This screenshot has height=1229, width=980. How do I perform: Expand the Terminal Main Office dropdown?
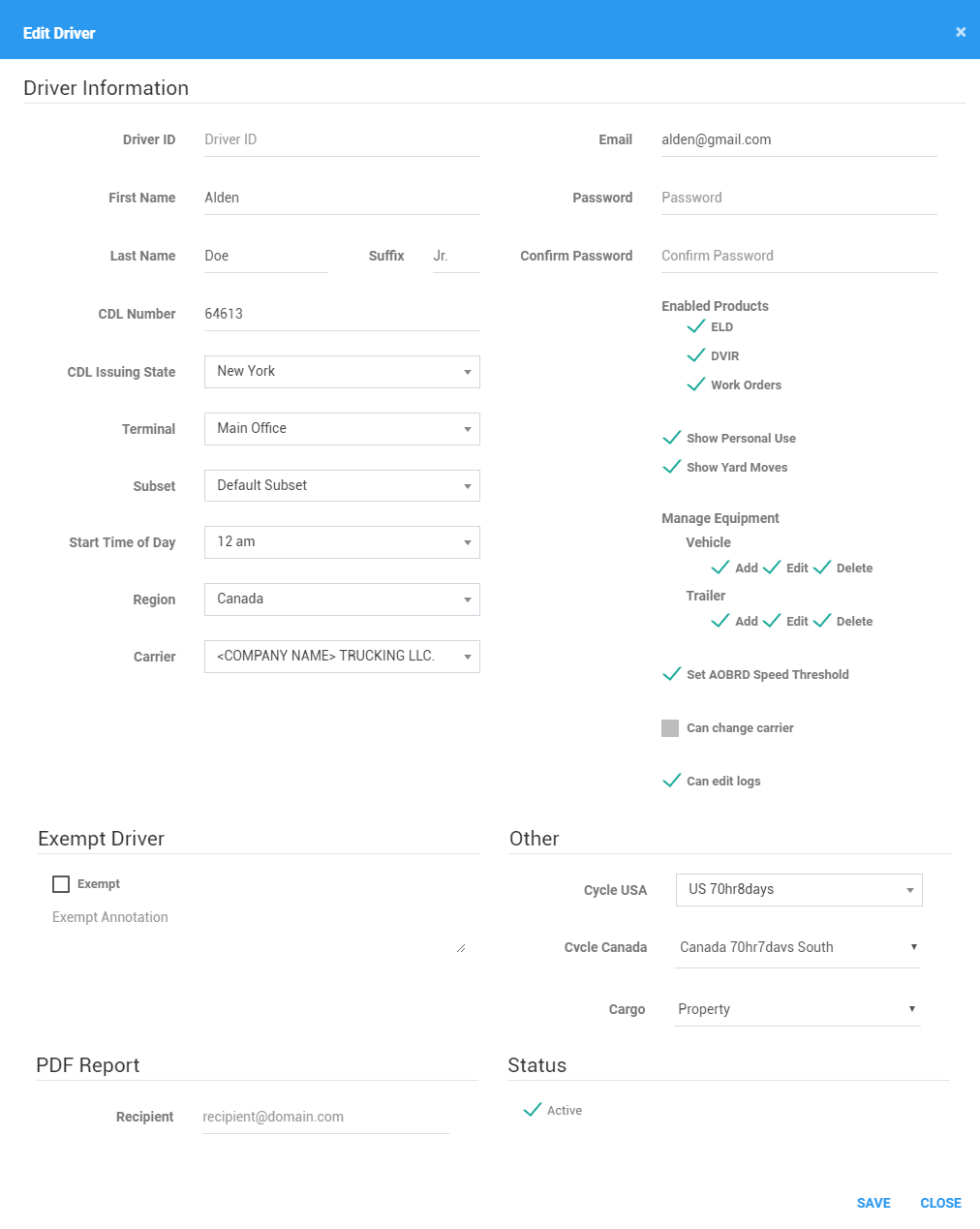pos(342,429)
